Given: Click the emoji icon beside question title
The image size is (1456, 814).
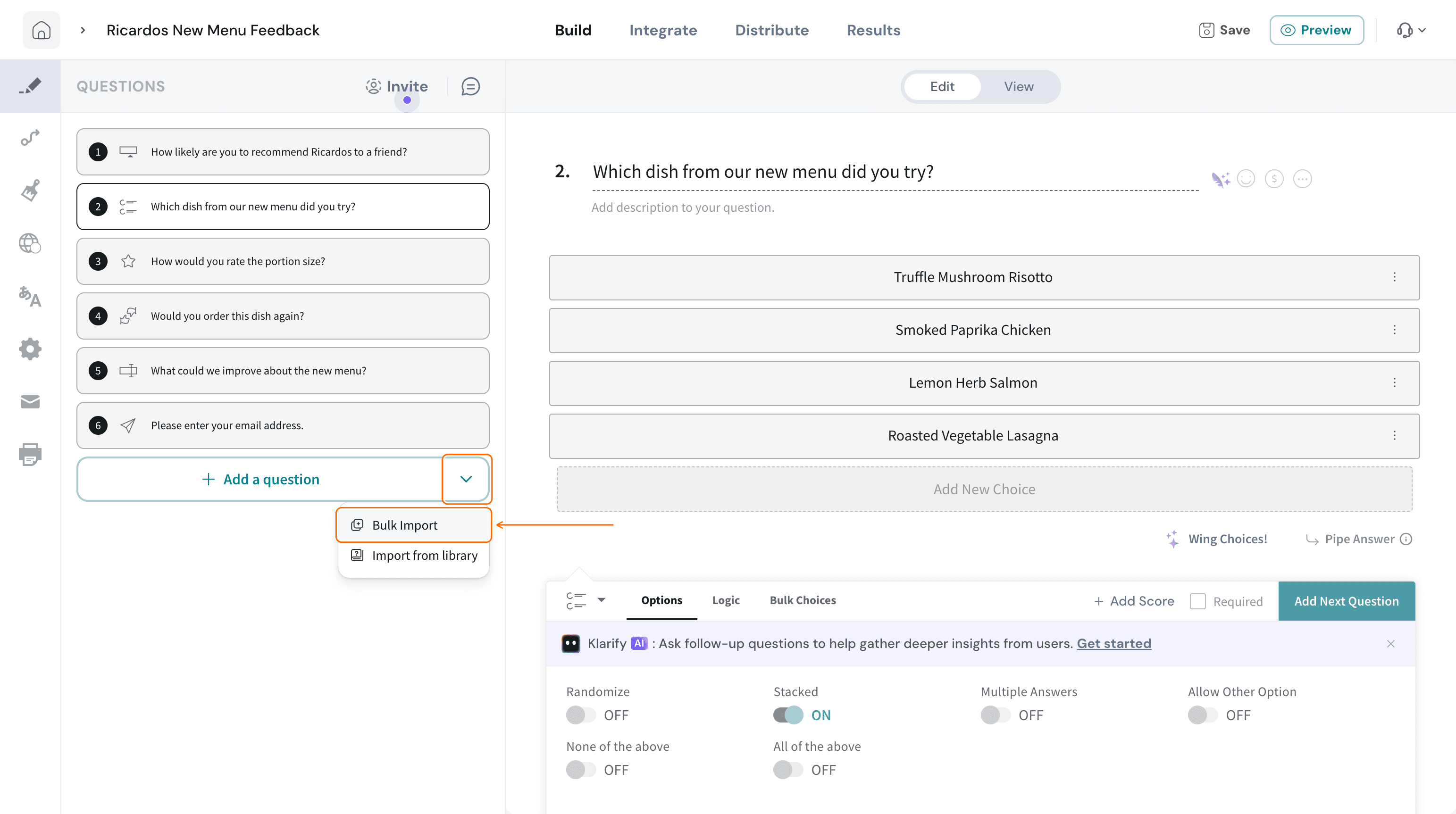Looking at the screenshot, I should tap(1246, 178).
